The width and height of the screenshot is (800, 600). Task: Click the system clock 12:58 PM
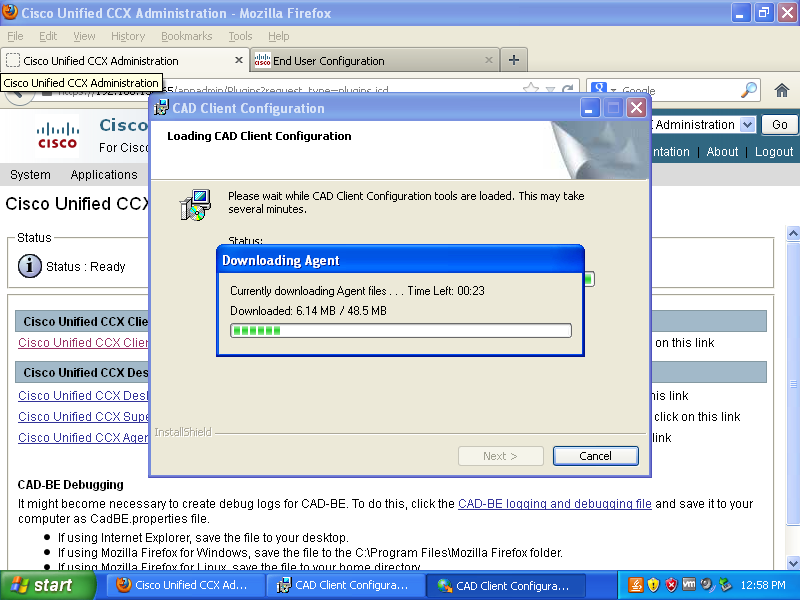click(763, 585)
